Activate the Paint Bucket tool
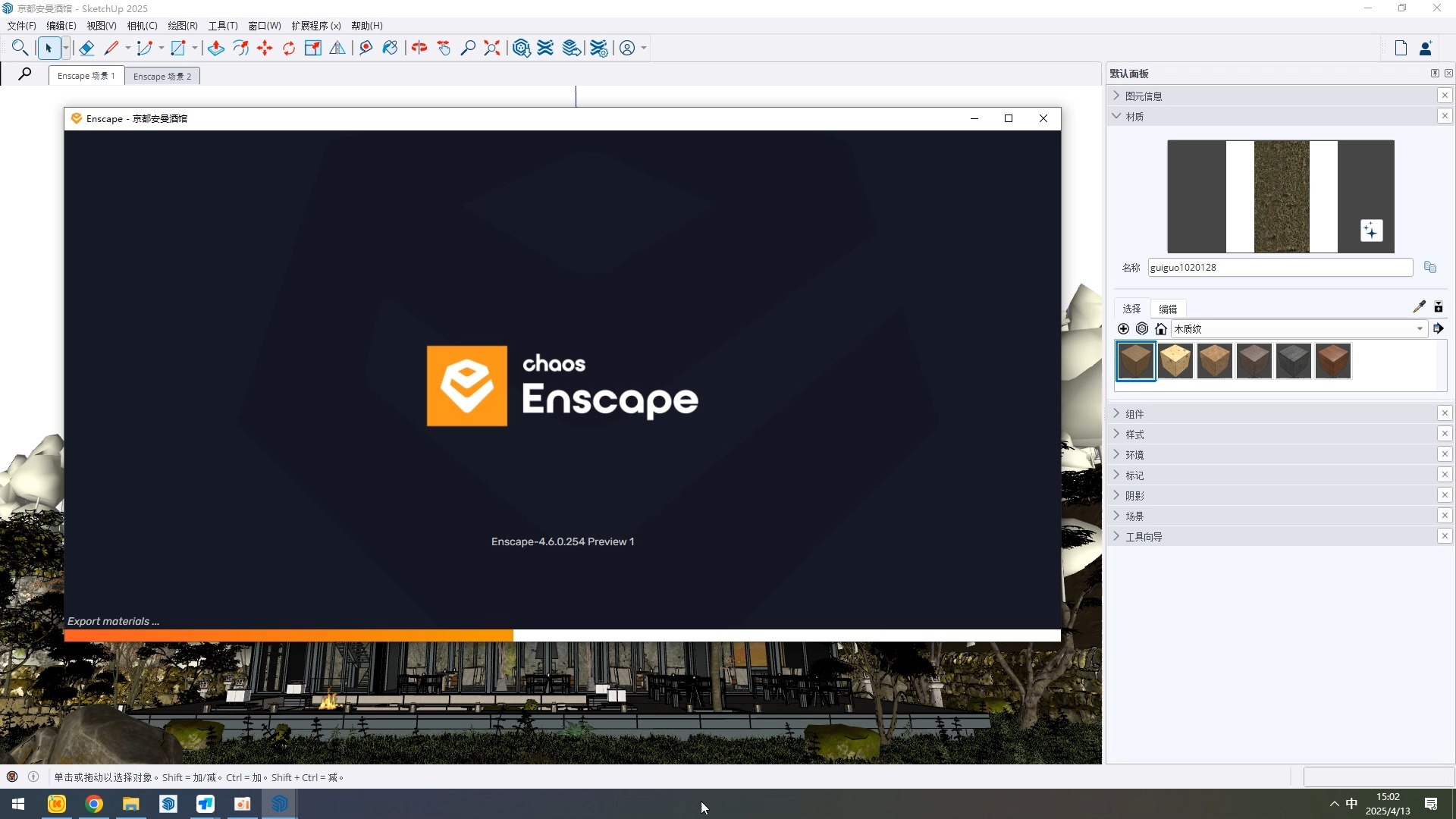Image resolution: width=1456 pixels, height=819 pixels. point(390,48)
